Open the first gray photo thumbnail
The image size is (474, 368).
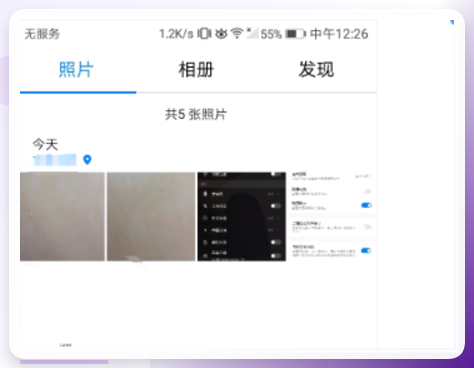coord(62,217)
